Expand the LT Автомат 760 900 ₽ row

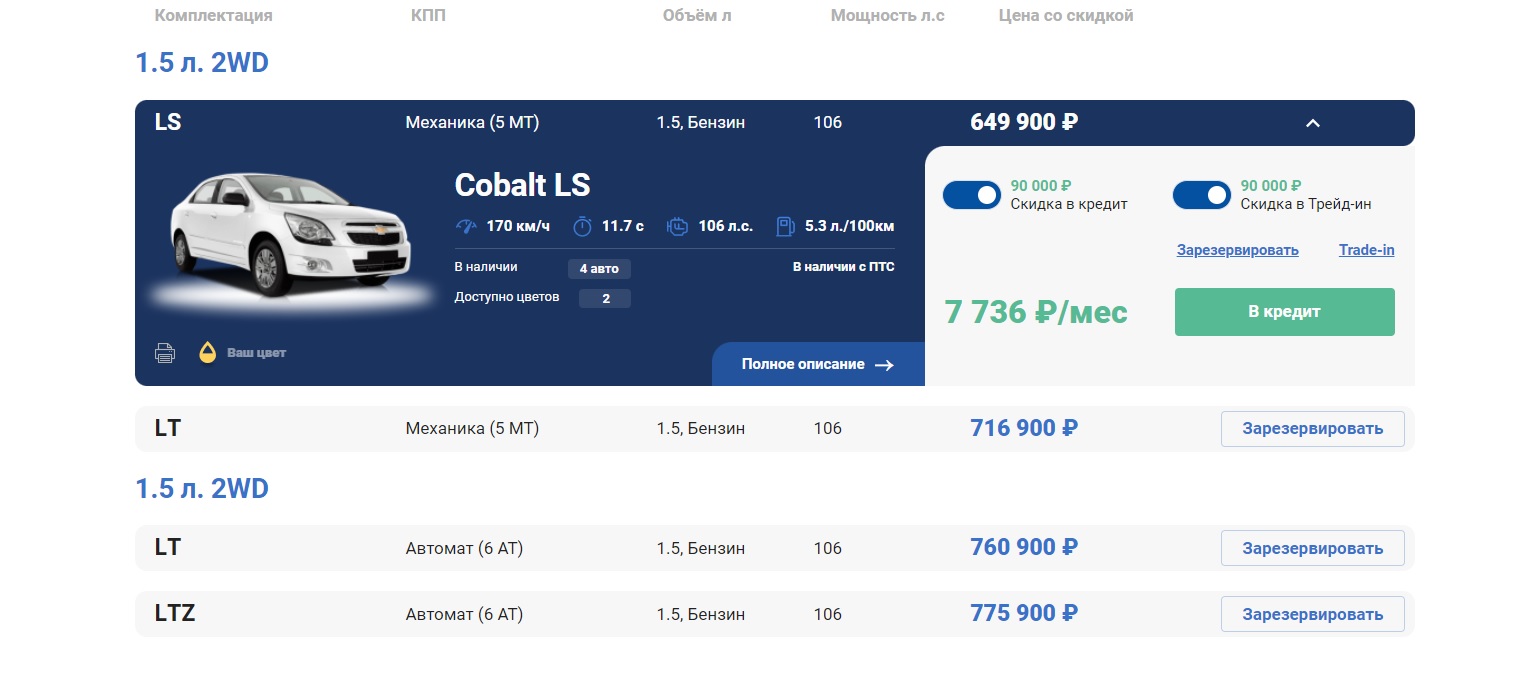[x=774, y=548]
